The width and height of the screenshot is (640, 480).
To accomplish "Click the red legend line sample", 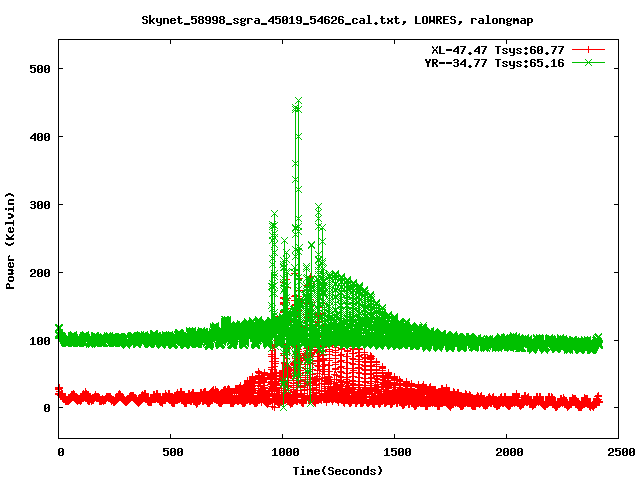I will point(588,50).
